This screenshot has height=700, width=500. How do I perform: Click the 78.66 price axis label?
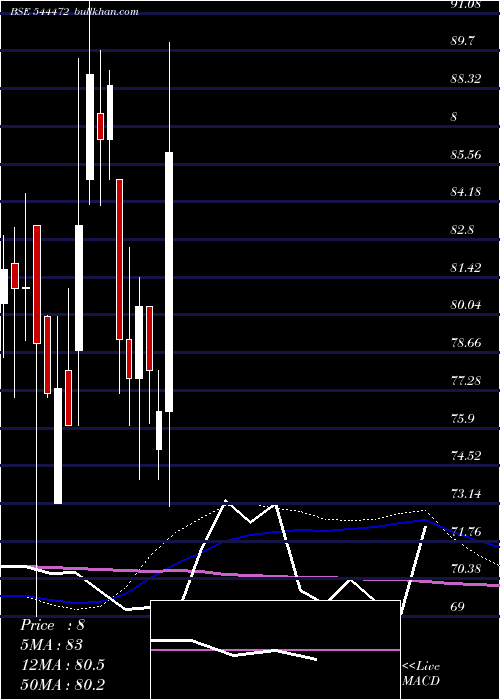(x=466, y=343)
